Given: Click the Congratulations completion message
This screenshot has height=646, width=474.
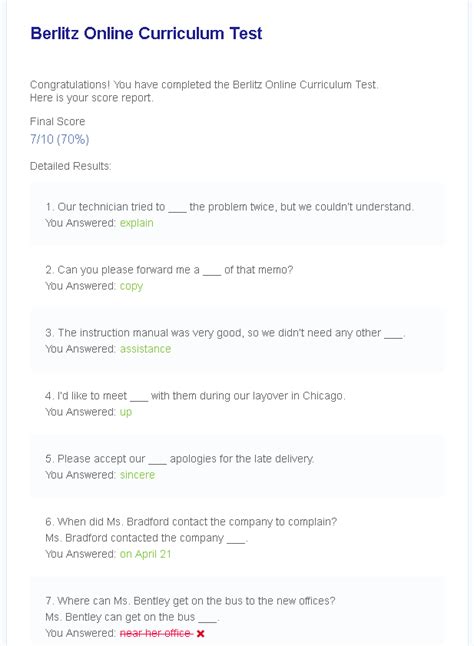Looking at the screenshot, I should pyautogui.click(x=204, y=91).
